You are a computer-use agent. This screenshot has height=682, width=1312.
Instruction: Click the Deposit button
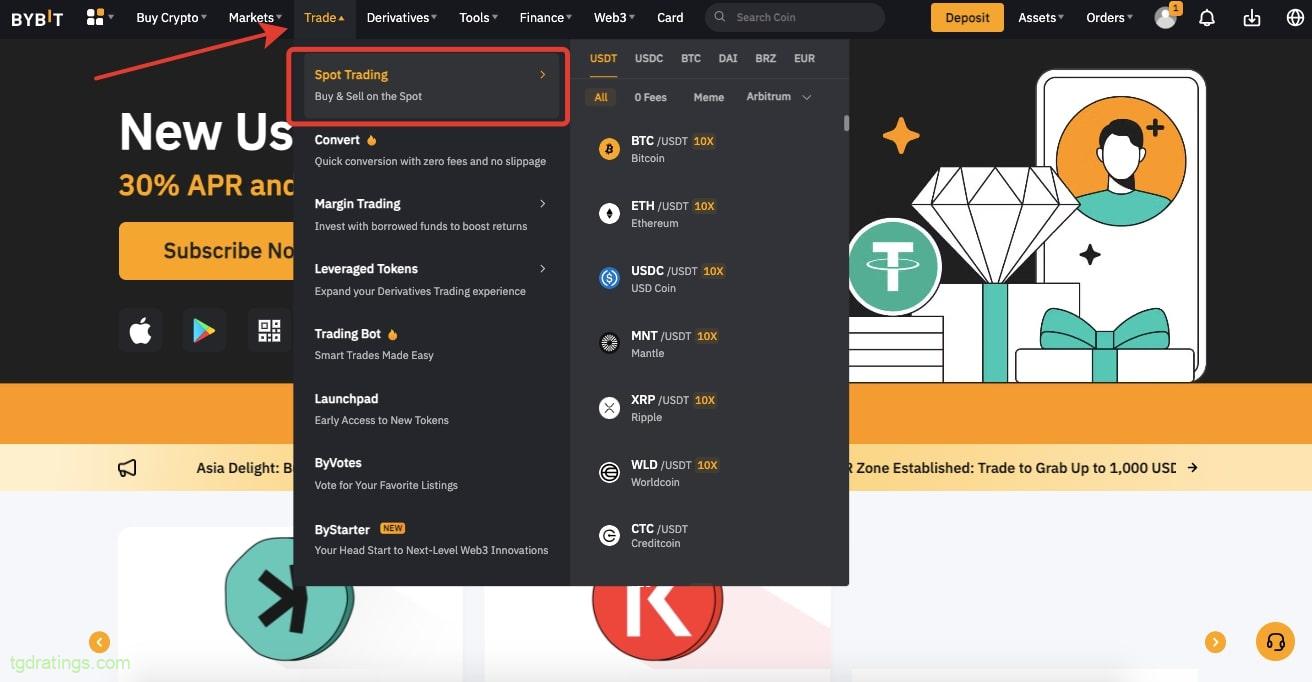pyautogui.click(x=967, y=17)
